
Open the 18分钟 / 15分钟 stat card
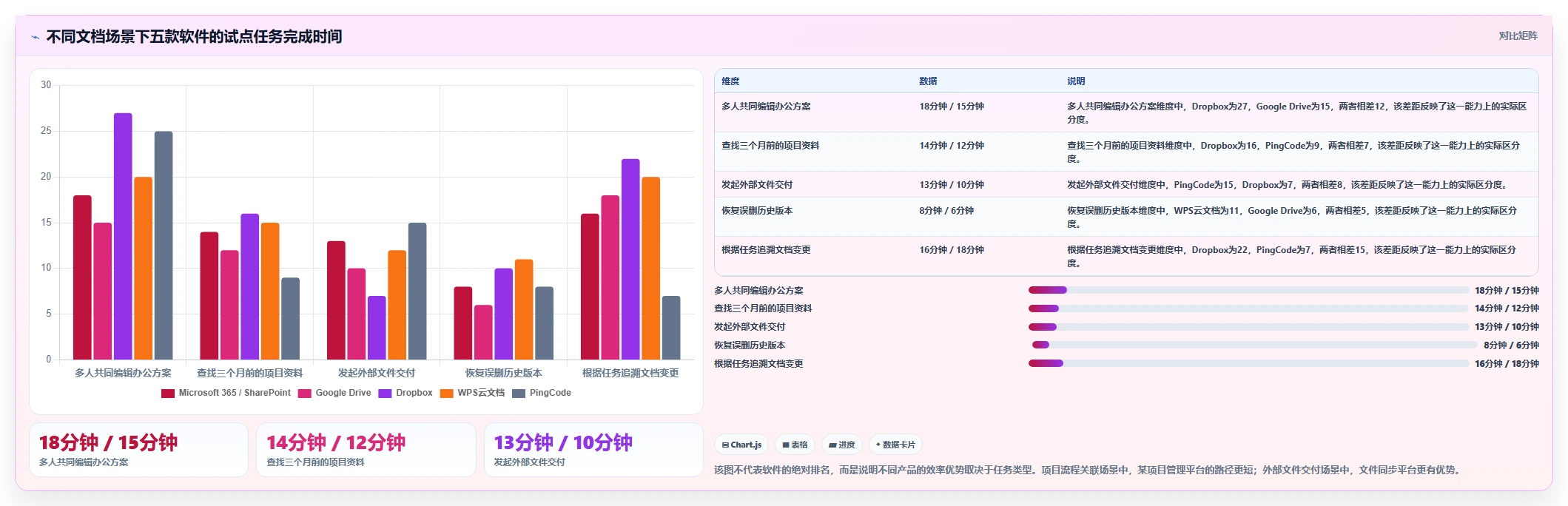(138, 450)
